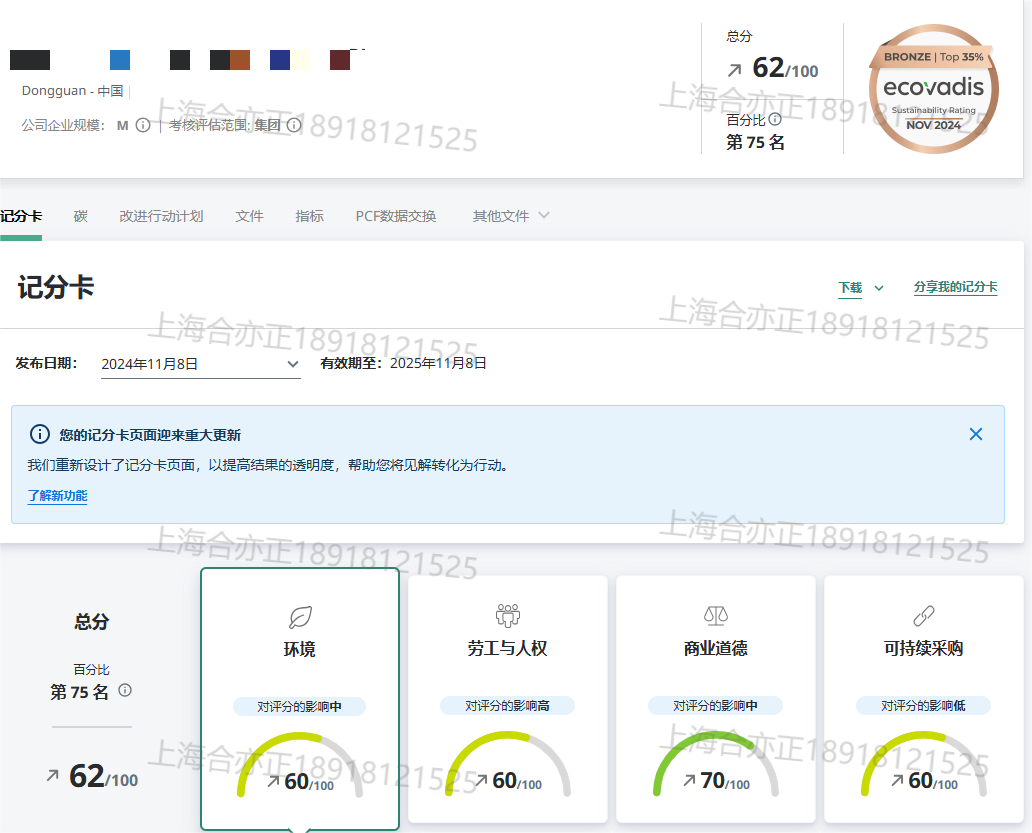The height and width of the screenshot is (833, 1032).
Task: Click the Sustainable Procurement chain link icon
Action: pos(923,615)
